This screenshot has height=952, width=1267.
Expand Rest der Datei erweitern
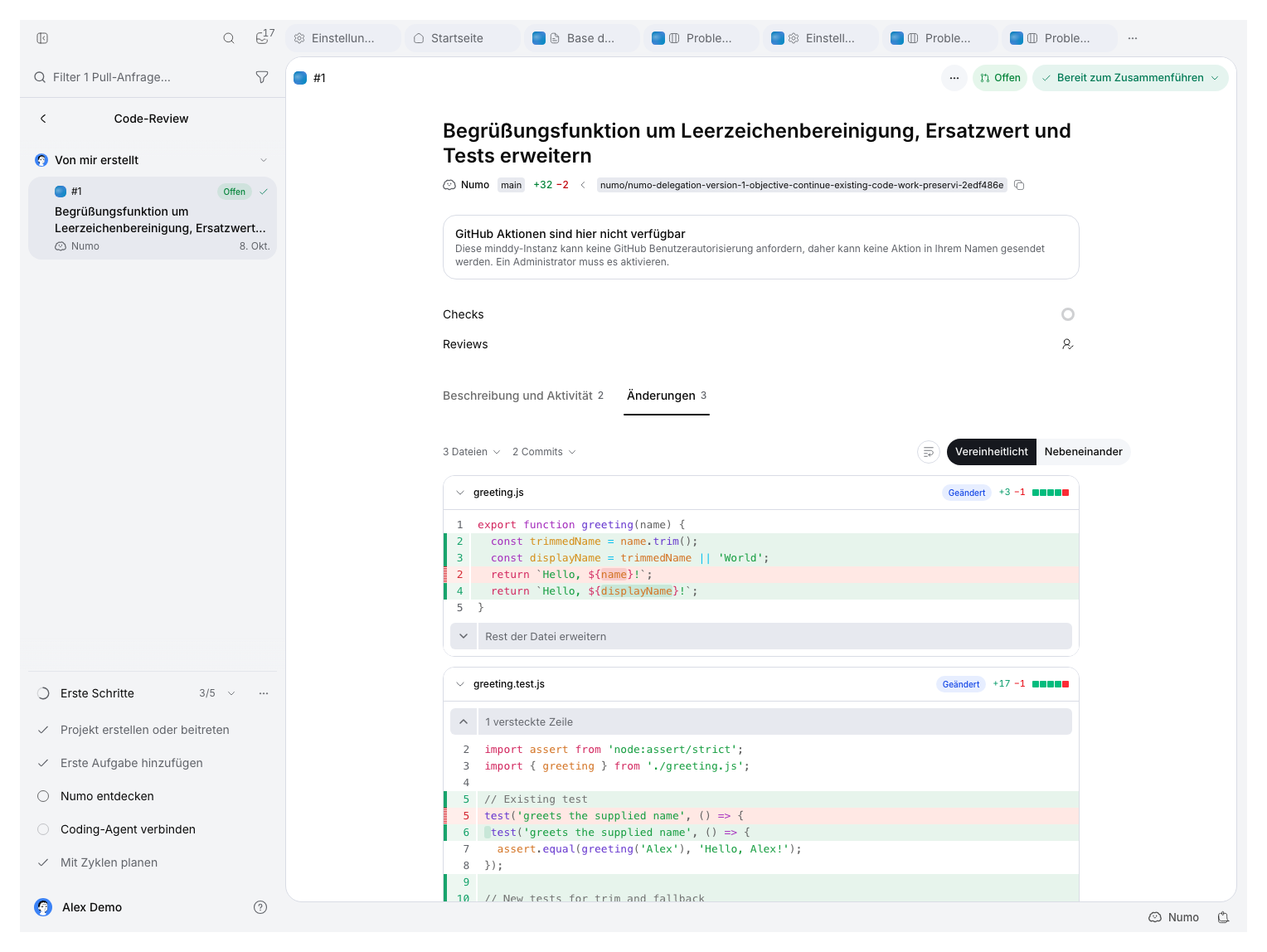[x=761, y=636]
